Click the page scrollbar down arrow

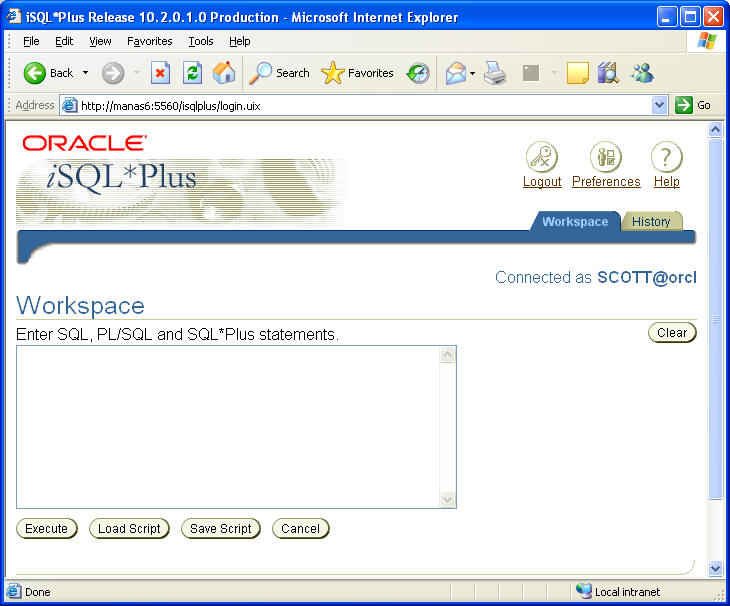716,568
